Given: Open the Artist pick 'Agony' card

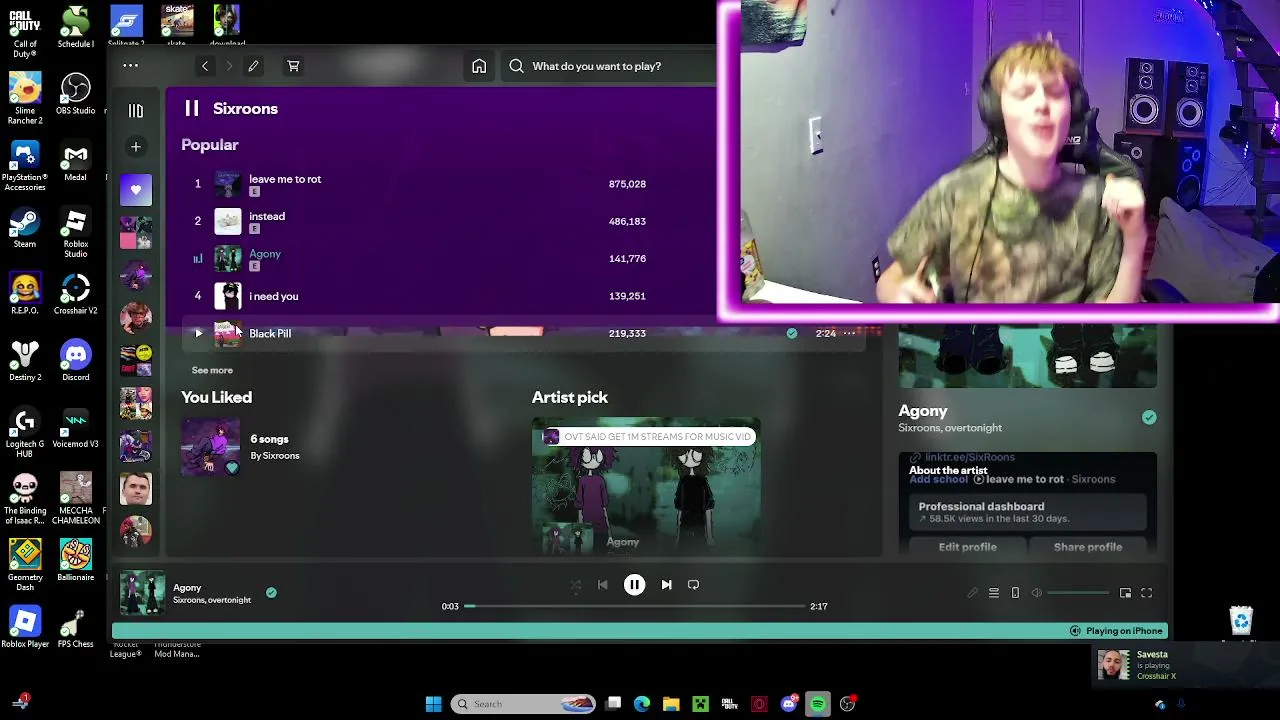Looking at the screenshot, I should coord(646,486).
